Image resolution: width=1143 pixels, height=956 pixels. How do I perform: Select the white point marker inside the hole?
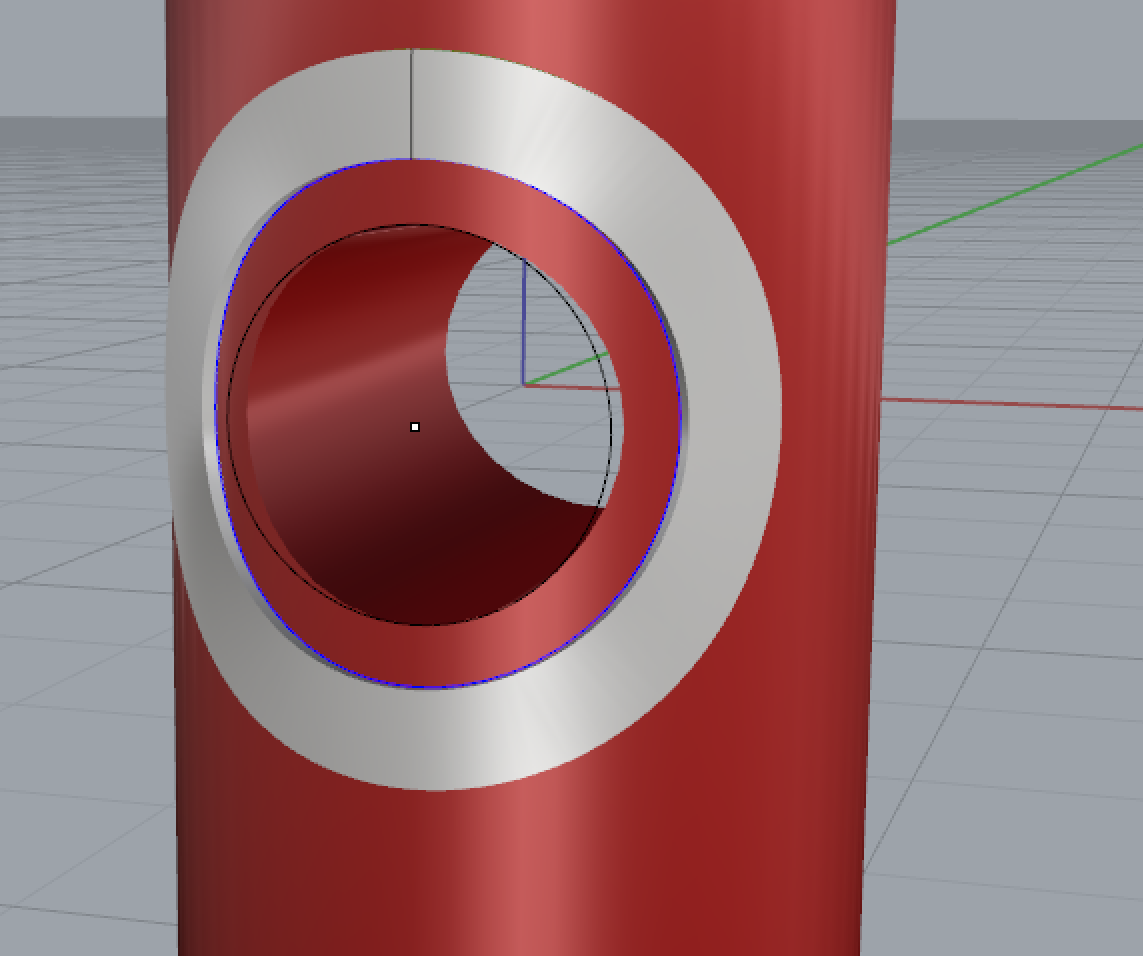[416, 426]
